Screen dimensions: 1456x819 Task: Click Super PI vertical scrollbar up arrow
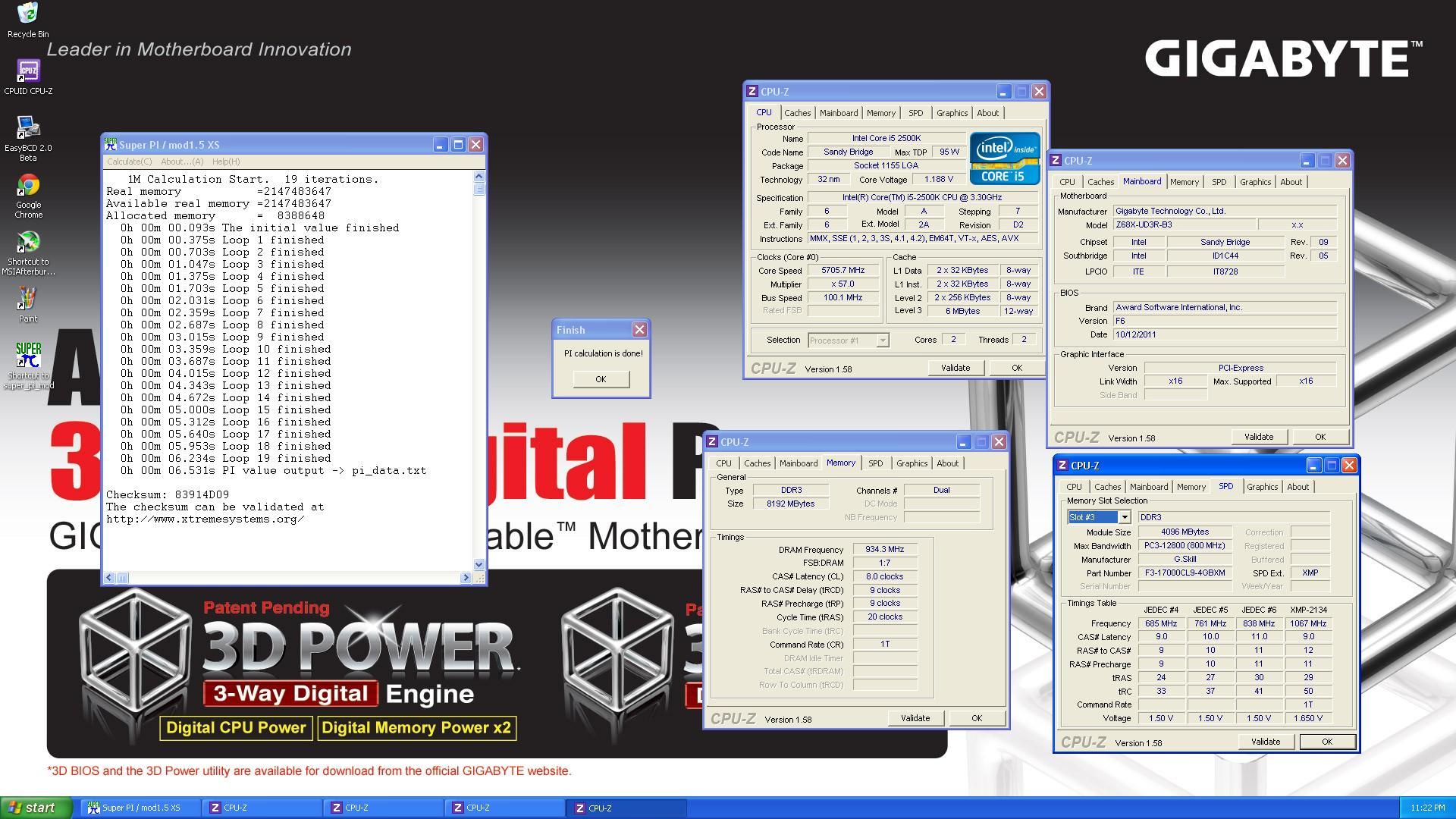pos(479,176)
